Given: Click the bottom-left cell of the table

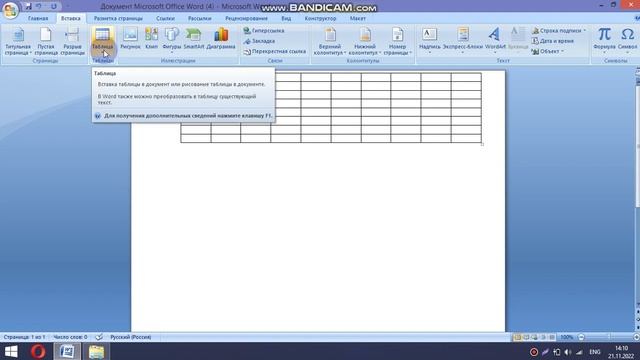Looking at the screenshot, I should pos(196,138).
